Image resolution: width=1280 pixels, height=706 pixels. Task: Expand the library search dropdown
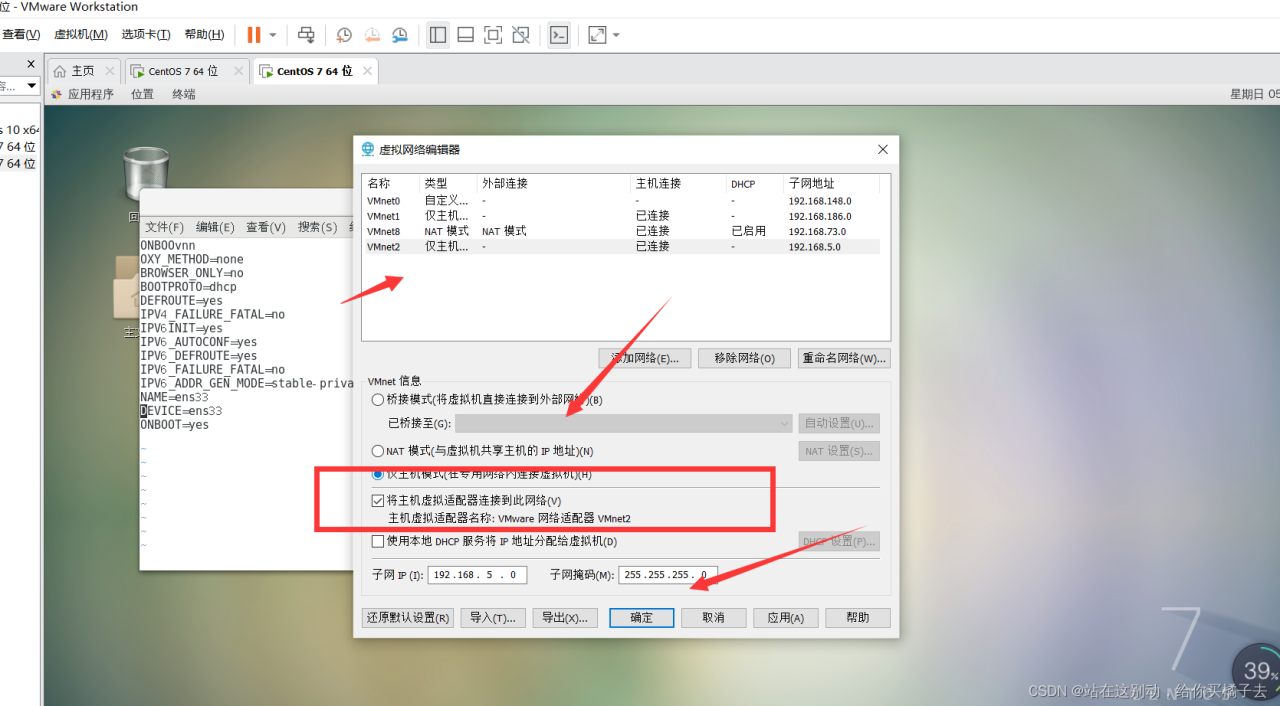point(31,86)
